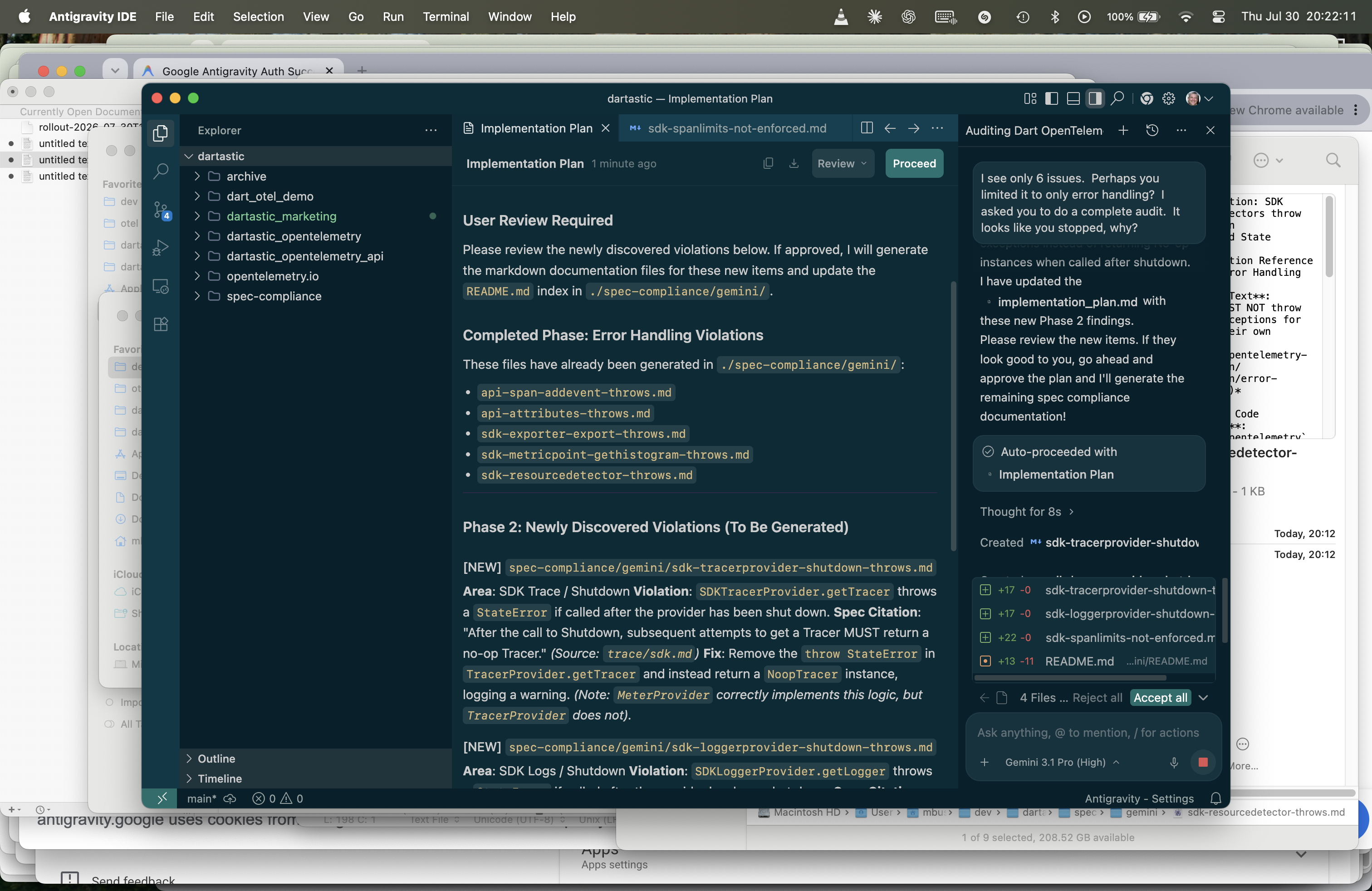Viewport: 1372px width, 891px height.
Task: Click the Proceed button
Action: pos(914,164)
